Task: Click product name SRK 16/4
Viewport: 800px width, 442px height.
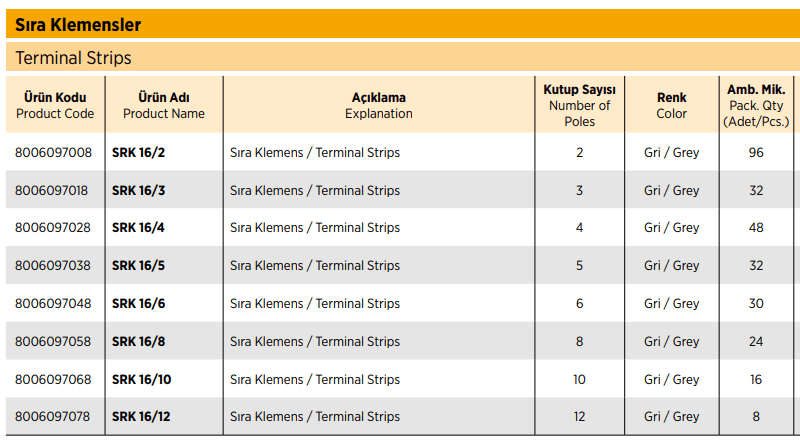Action: coord(138,228)
